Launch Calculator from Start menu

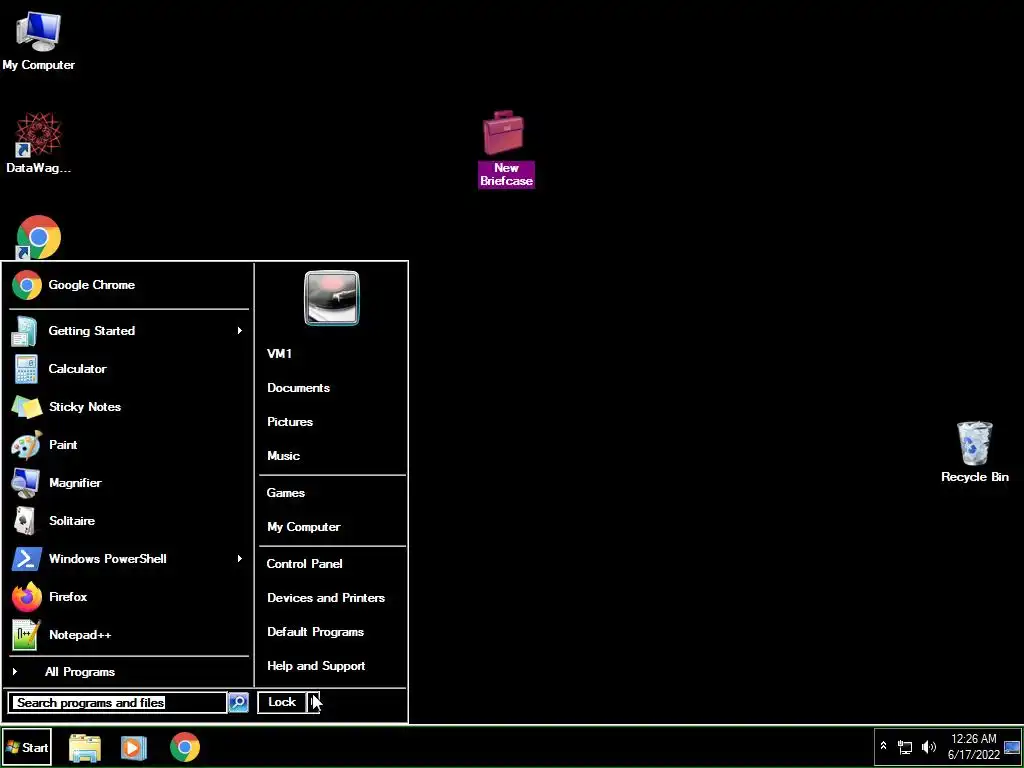pos(129,369)
